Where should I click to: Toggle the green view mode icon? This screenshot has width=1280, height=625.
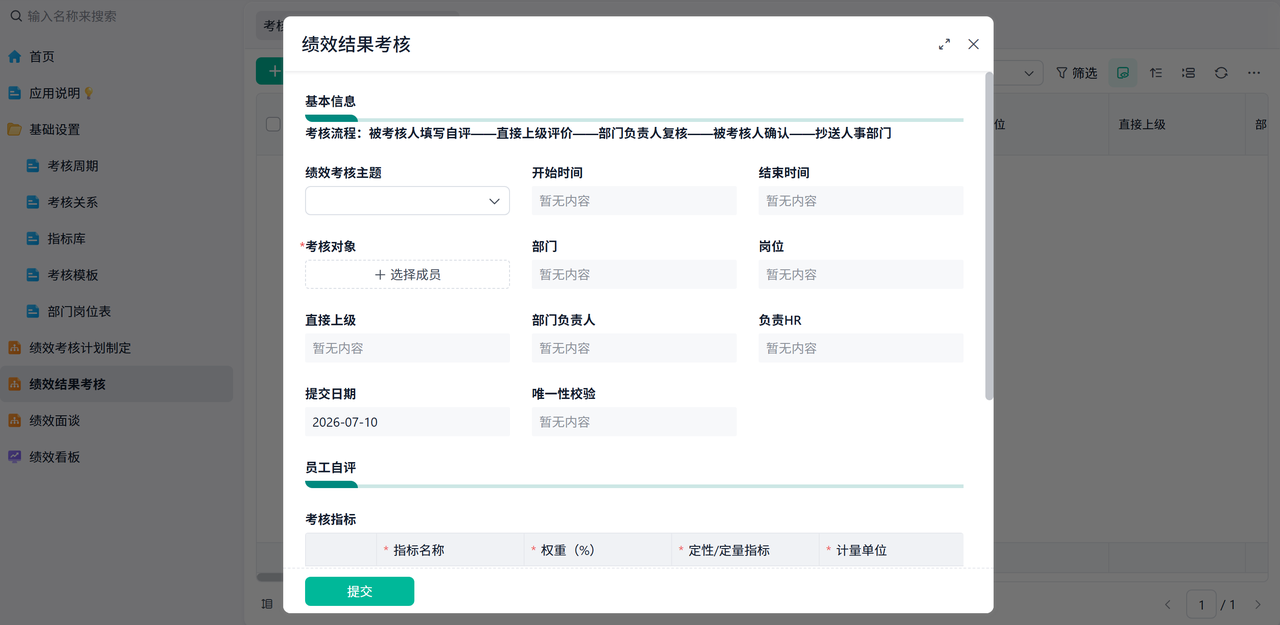point(1123,73)
